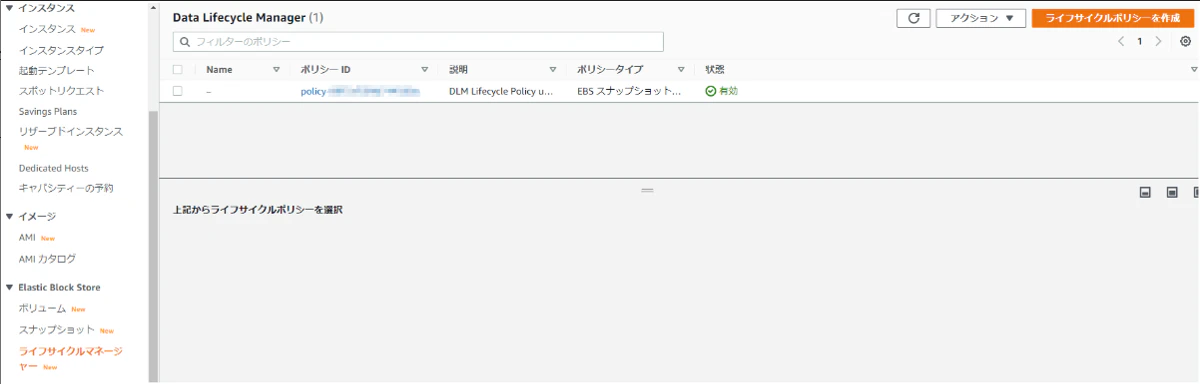Viewport: 1200px width, 384px height.
Task: Grab the split panel resize handle
Action: 647,189
